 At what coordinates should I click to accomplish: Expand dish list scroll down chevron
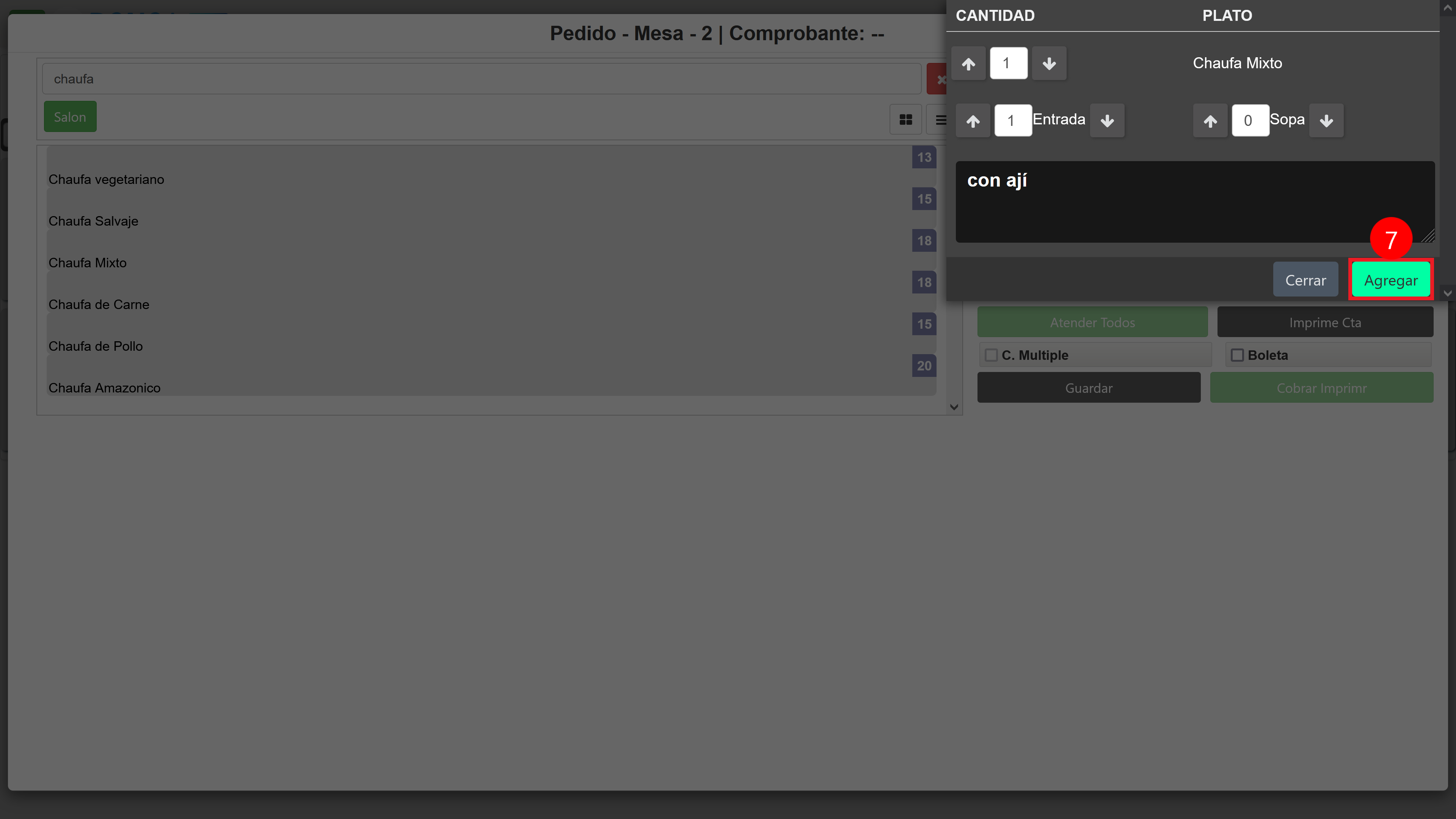pos(954,407)
